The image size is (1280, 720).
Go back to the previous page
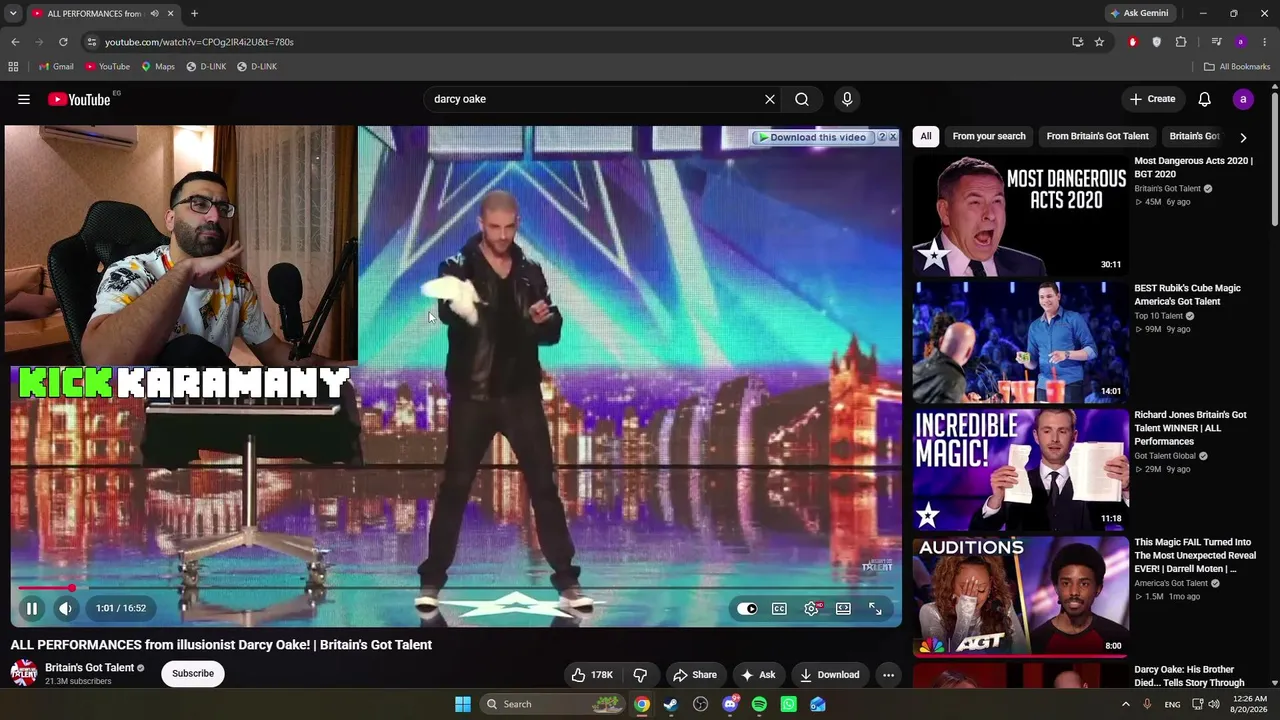[15, 42]
